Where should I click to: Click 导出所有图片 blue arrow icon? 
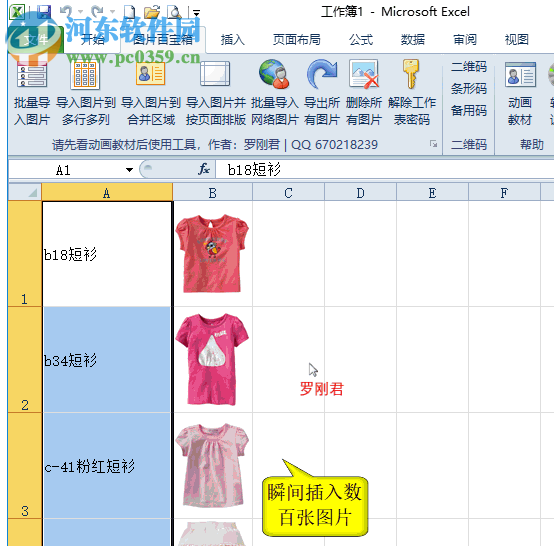point(322,74)
